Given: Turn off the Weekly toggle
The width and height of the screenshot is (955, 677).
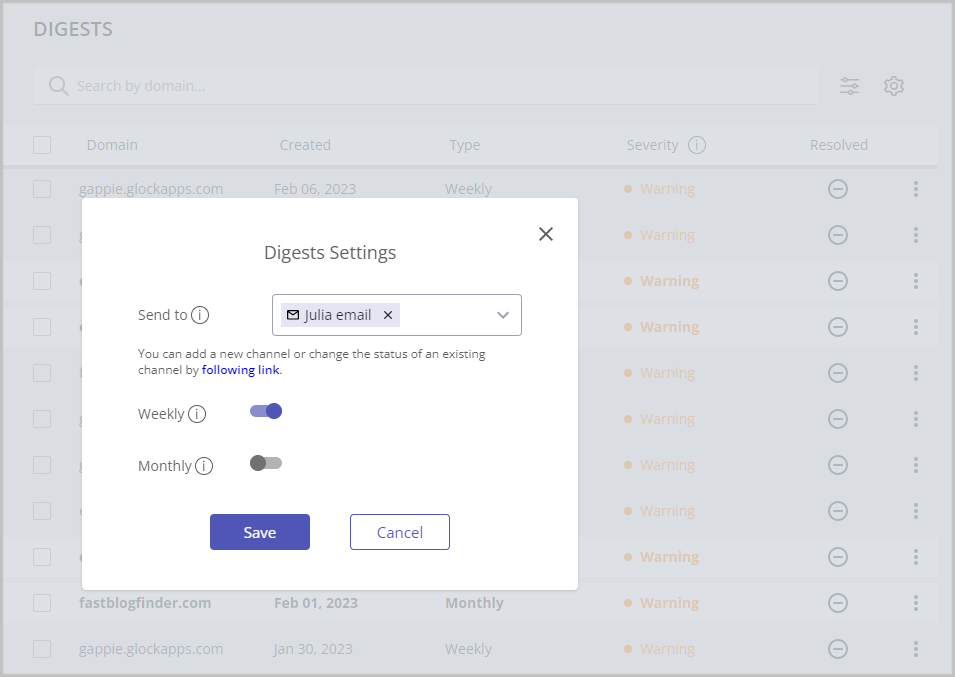Looking at the screenshot, I should [x=266, y=411].
